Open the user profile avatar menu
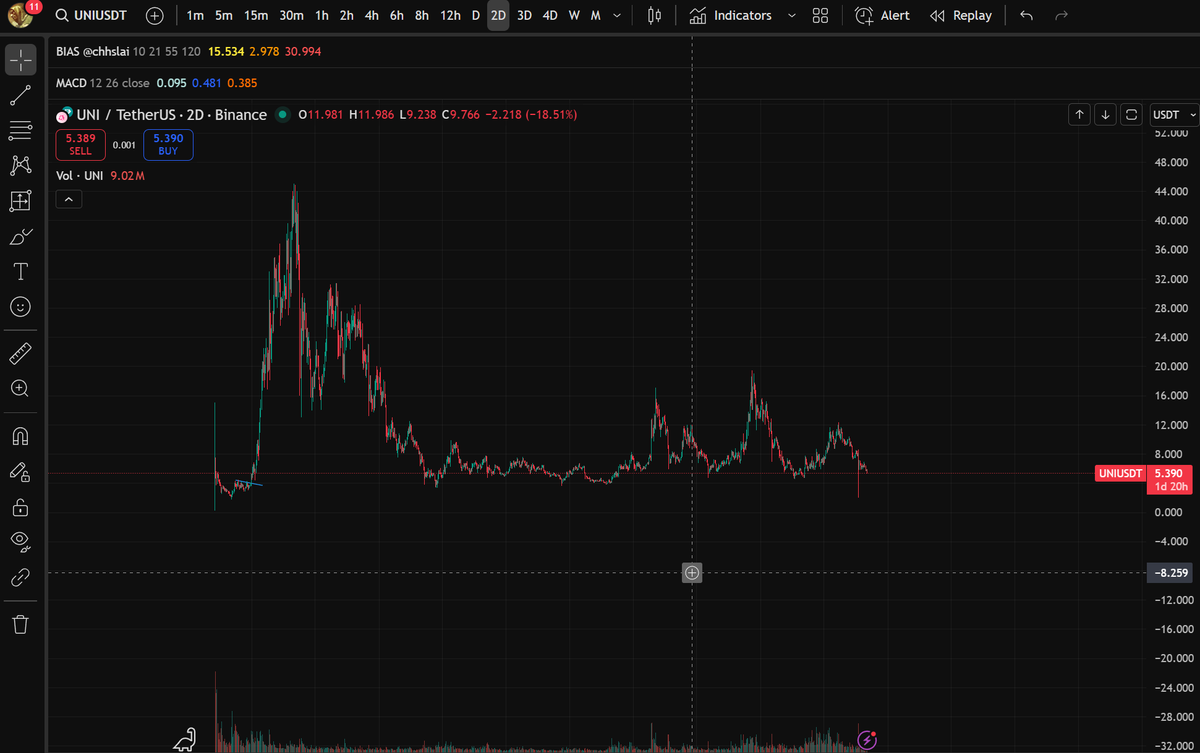 click(21, 15)
